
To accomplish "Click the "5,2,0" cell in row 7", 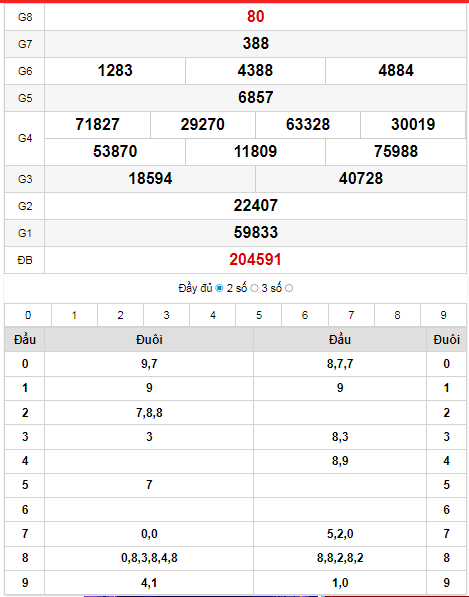I will tap(340, 534).
